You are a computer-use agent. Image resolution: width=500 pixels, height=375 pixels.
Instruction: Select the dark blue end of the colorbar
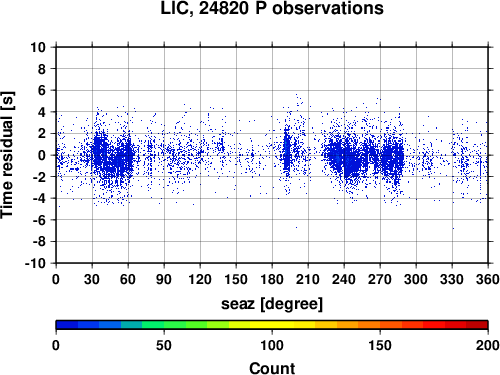click(67, 325)
